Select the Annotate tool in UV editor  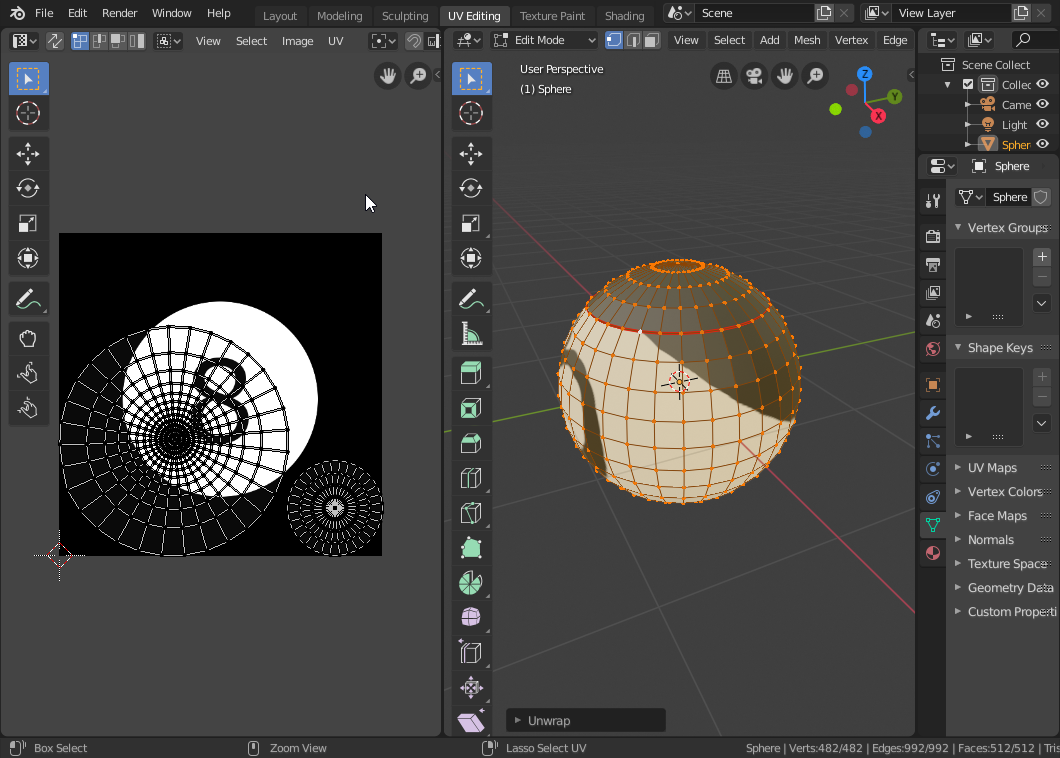pyautogui.click(x=28, y=298)
